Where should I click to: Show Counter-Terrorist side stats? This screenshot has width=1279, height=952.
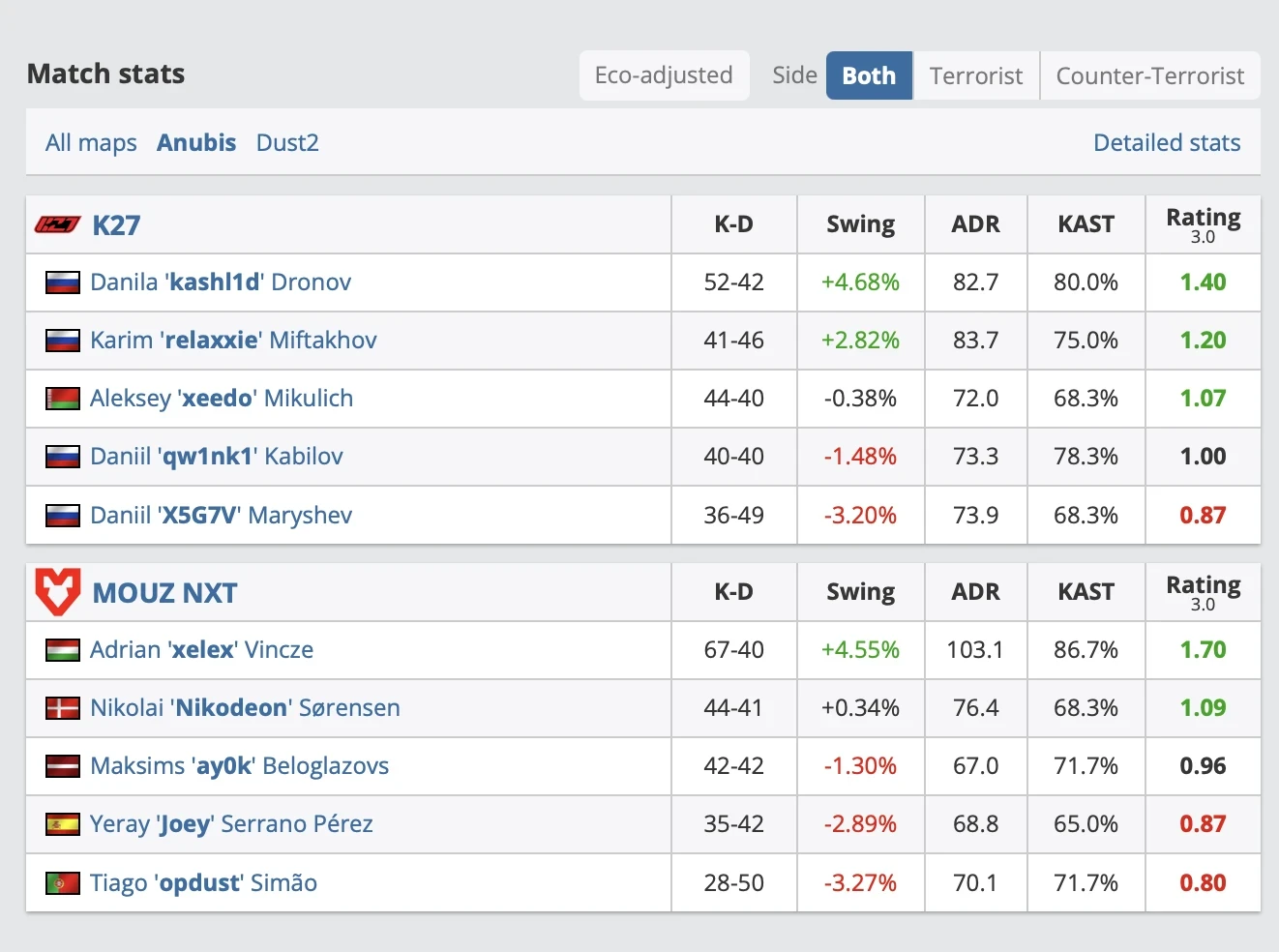(x=1149, y=75)
